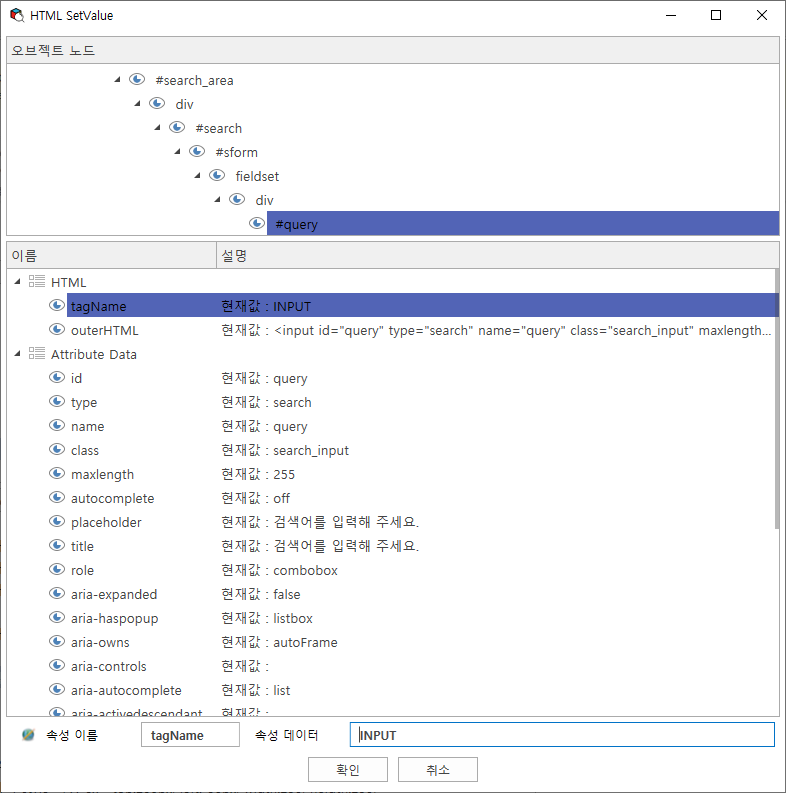Click the eye icon next to #query node

click(x=257, y=223)
